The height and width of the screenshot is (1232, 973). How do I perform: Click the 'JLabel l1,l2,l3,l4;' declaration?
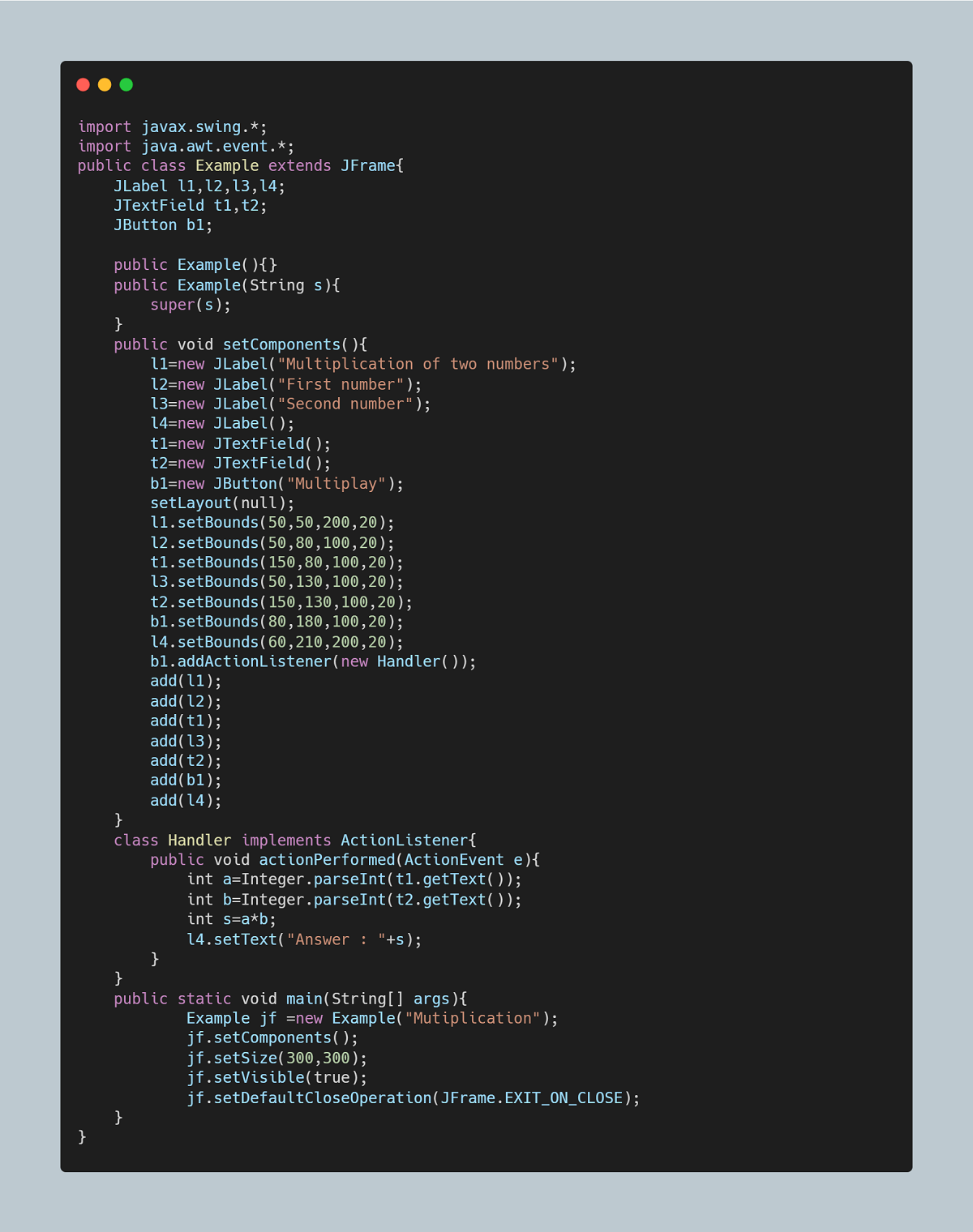(x=199, y=186)
